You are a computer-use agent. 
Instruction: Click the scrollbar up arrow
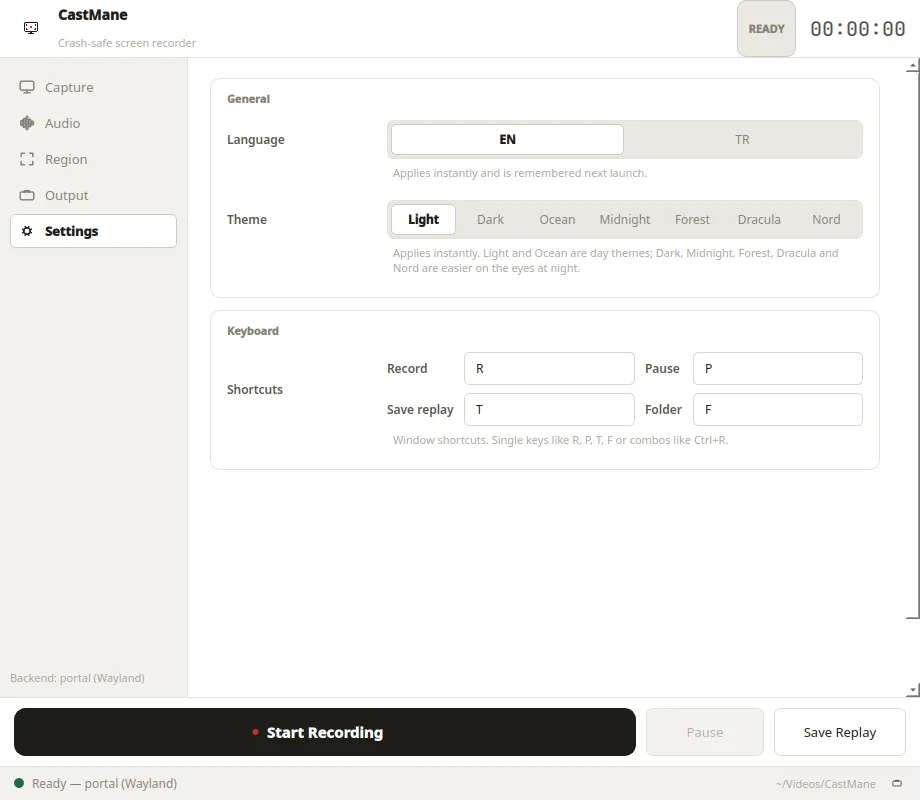pos(913,65)
